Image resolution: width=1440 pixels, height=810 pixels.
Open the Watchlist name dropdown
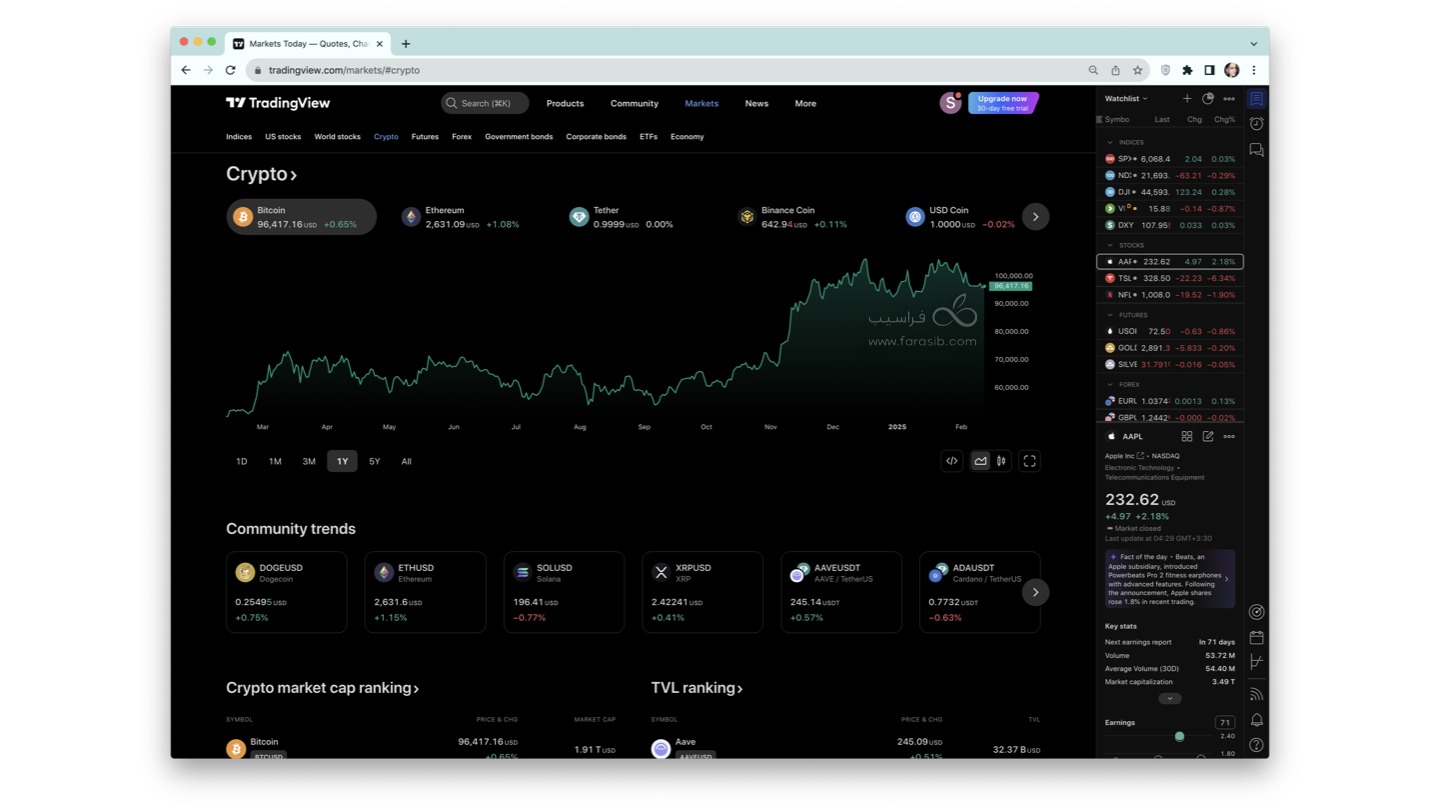(1126, 99)
